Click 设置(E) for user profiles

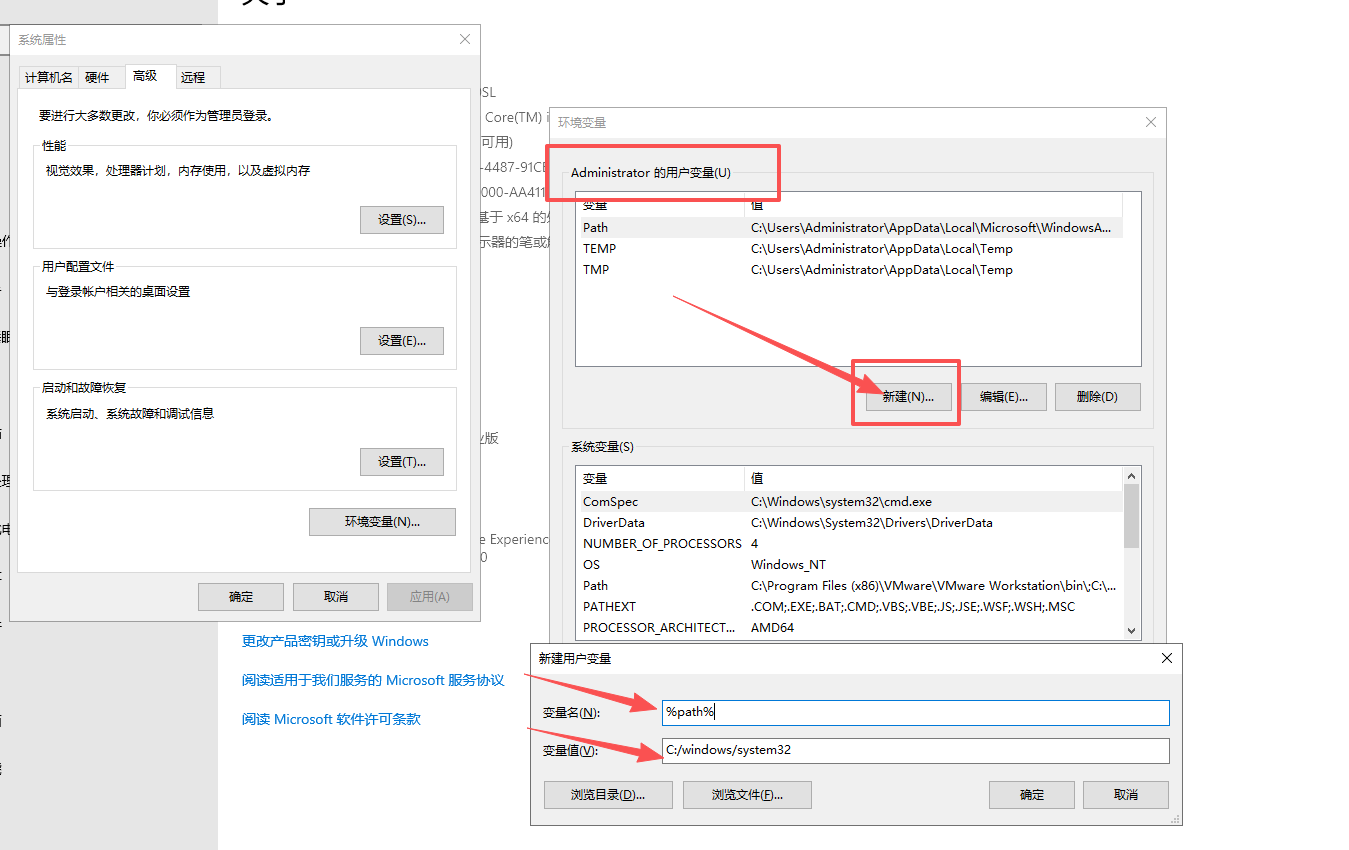coord(401,341)
